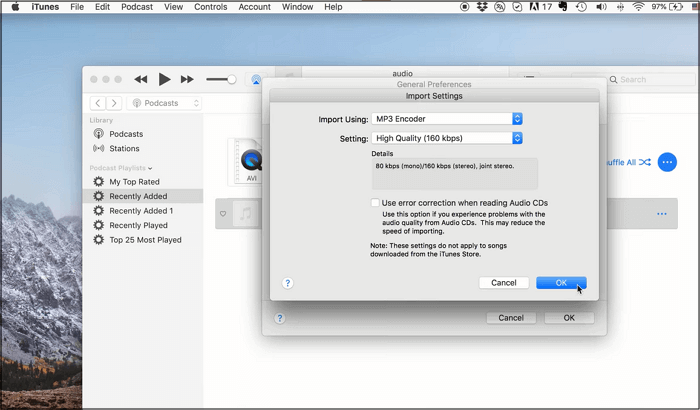Open the Podcasts media type selector

(x=166, y=103)
